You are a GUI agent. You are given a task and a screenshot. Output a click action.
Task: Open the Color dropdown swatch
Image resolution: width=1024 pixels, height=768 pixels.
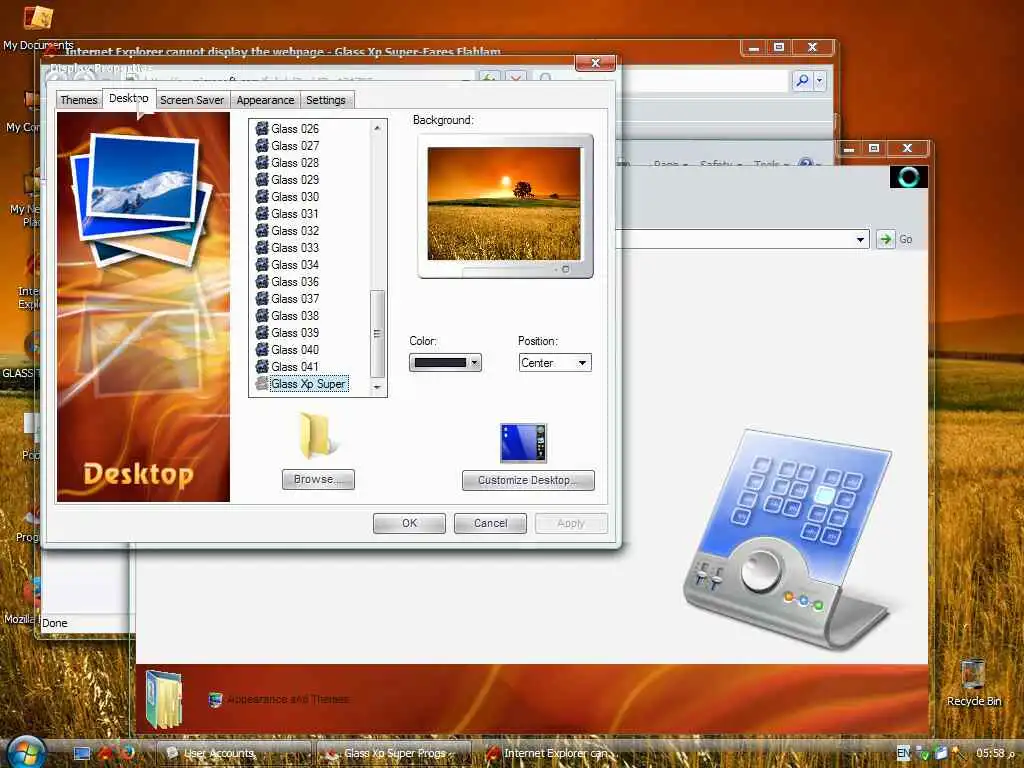445,362
